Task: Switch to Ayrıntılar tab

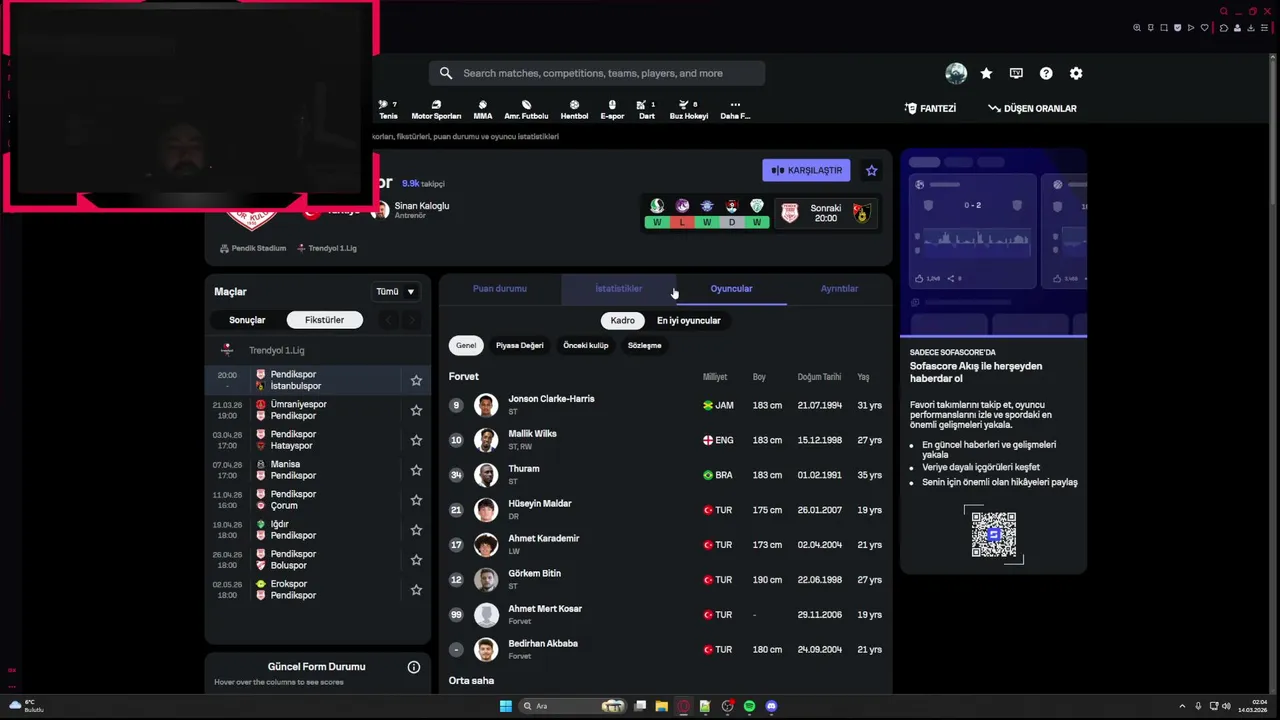Action: click(x=839, y=288)
